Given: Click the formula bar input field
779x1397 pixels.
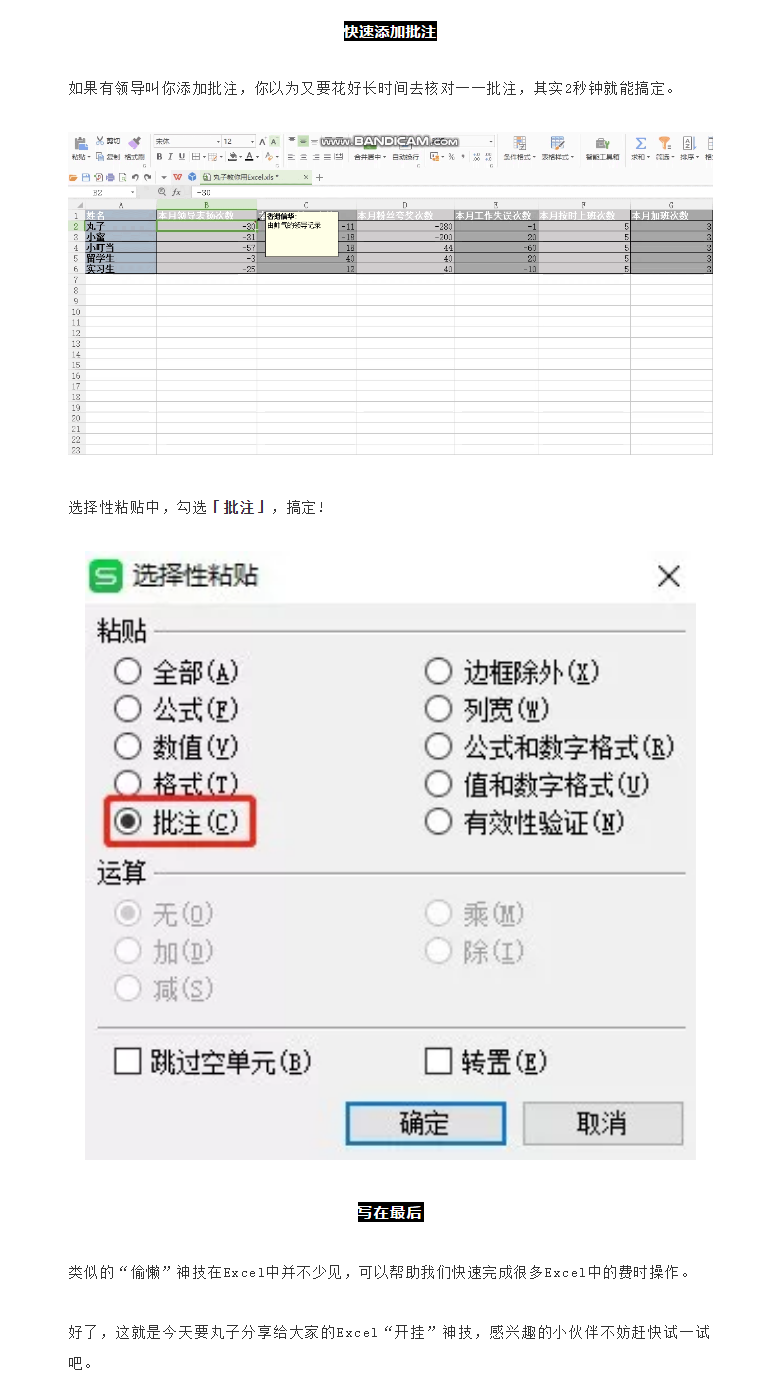Looking at the screenshot, I should [x=452, y=192].
